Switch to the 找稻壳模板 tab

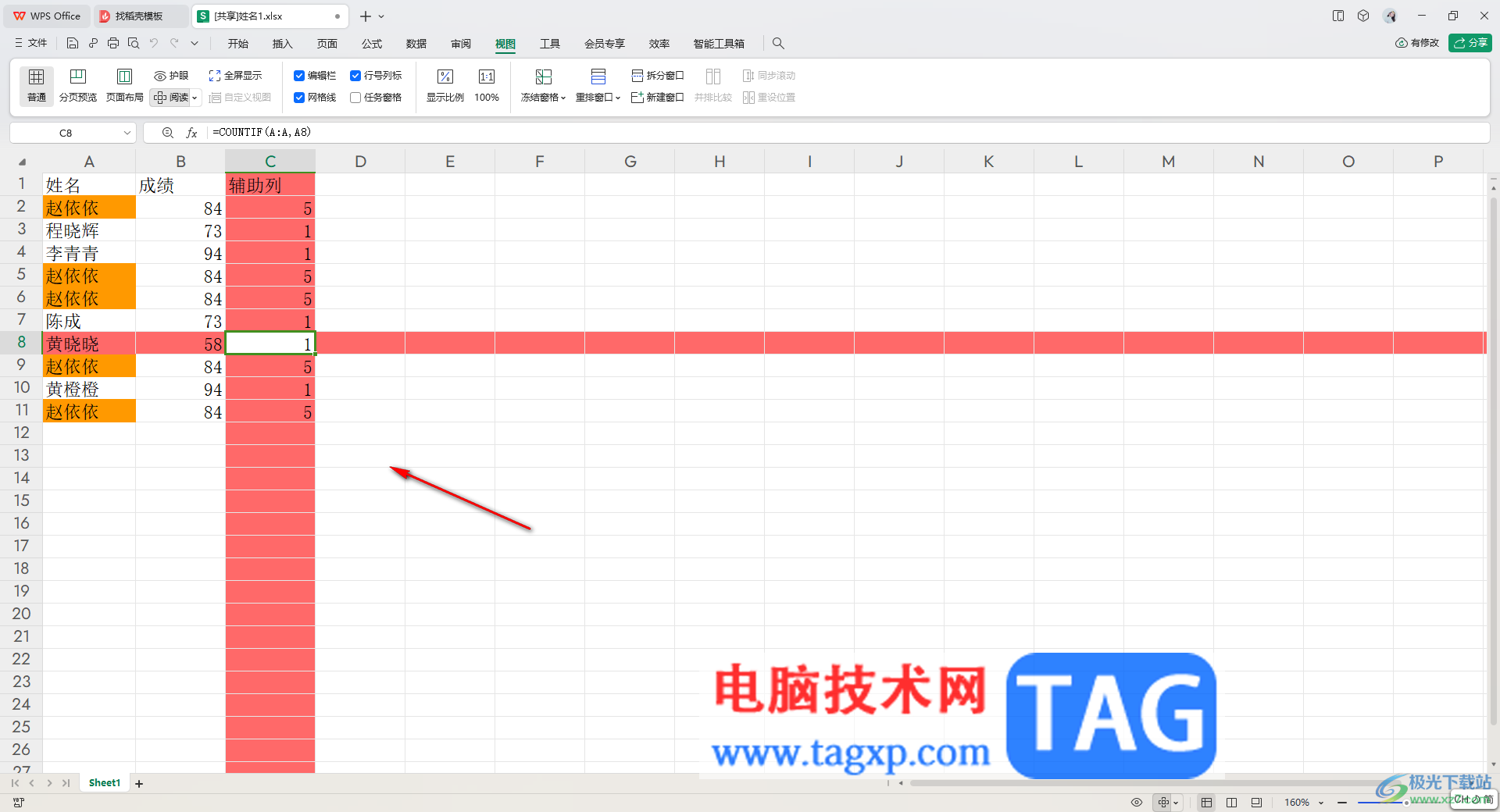[x=139, y=16]
